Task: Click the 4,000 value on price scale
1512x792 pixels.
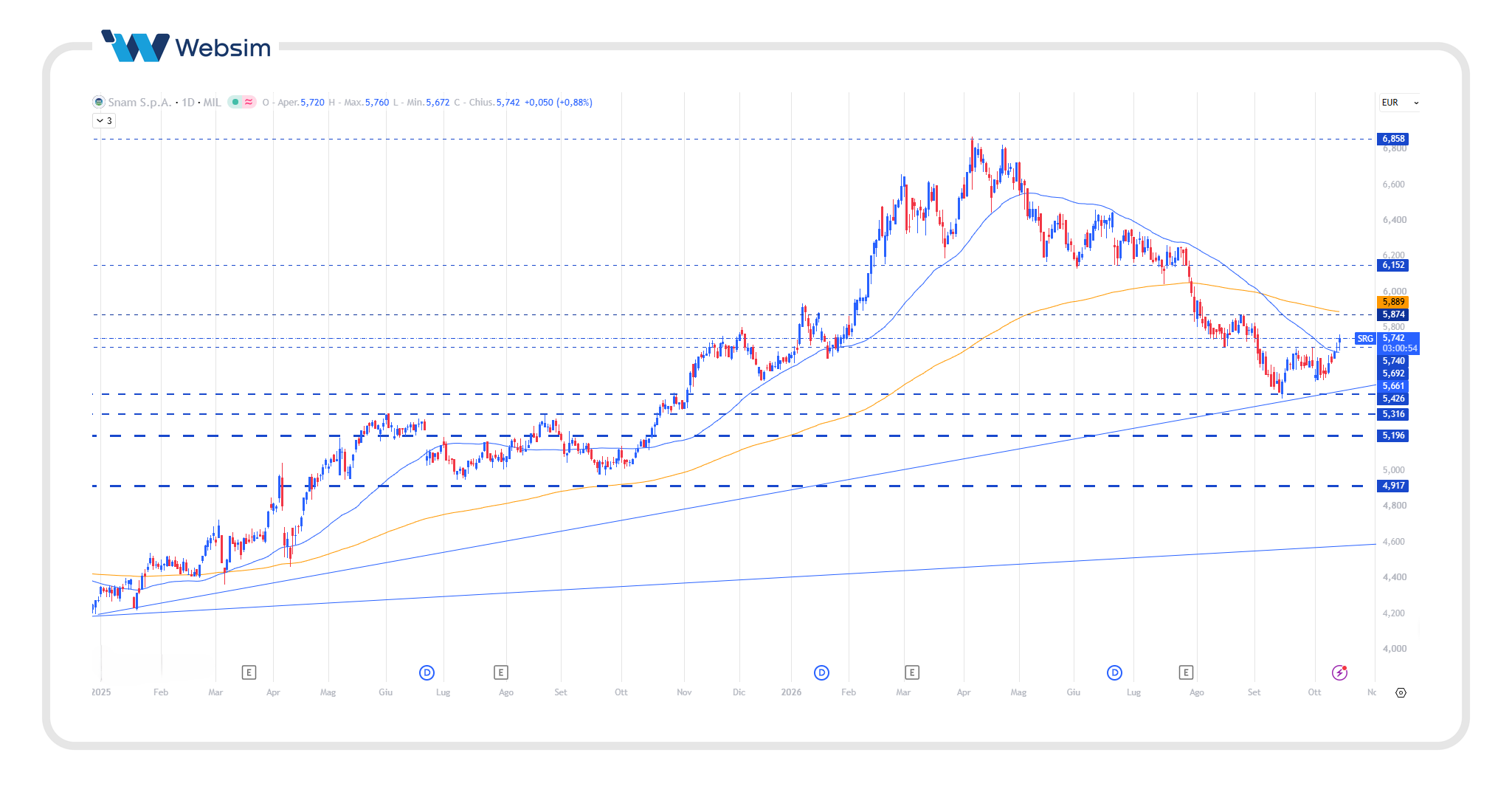Action: click(x=1394, y=649)
